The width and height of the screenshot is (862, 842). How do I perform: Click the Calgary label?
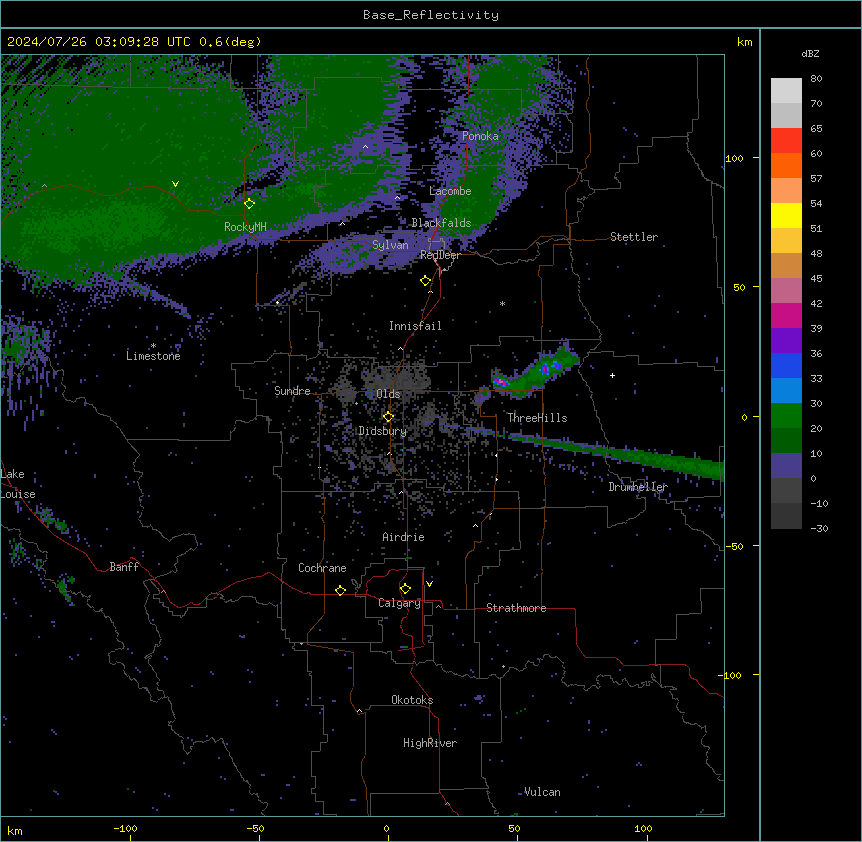coord(400,603)
